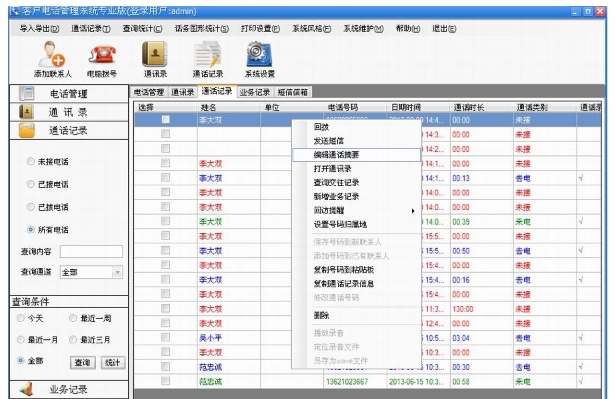Image resolution: width=615 pixels, height=399 pixels.
Task: Tick the checkbox in the 00:39 duration row
Action: (166, 221)
